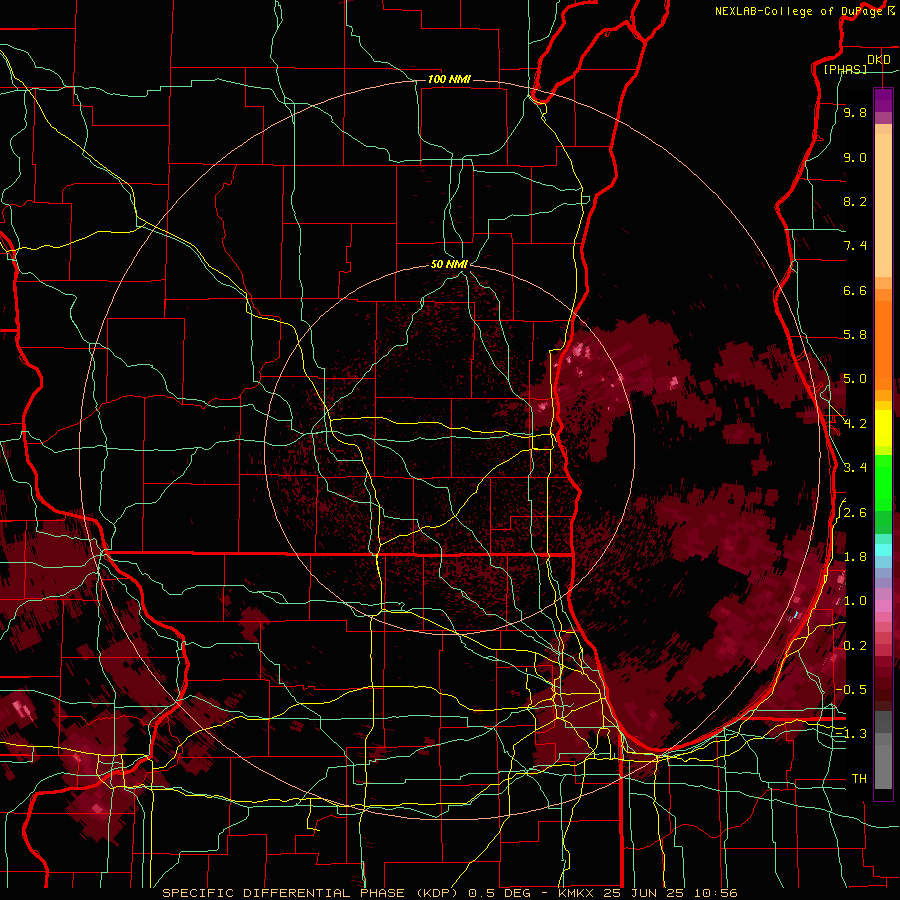
Task: Pick the yellow color bar segment
Action: tap(883, 428)
